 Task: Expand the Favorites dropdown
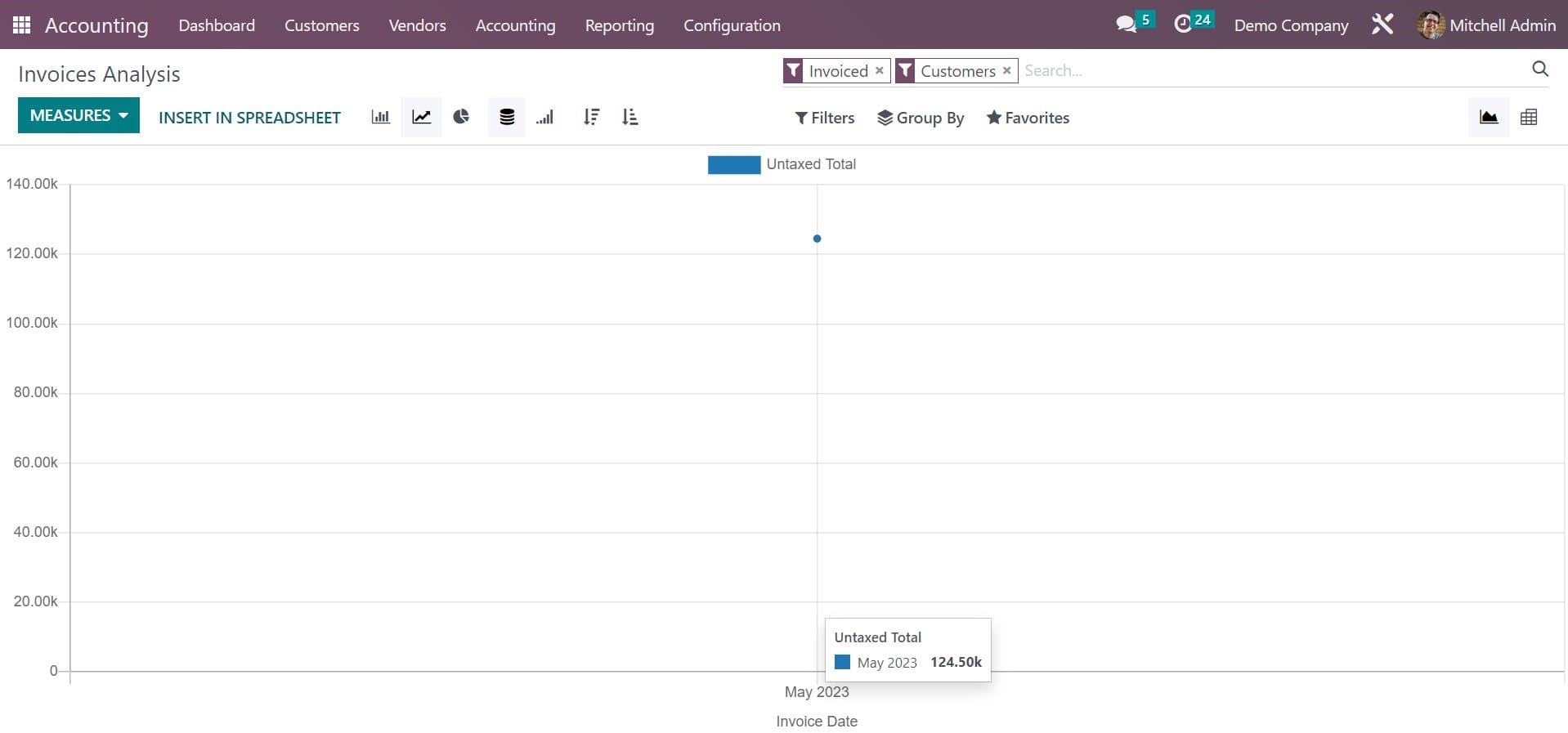pos(1028,118)
